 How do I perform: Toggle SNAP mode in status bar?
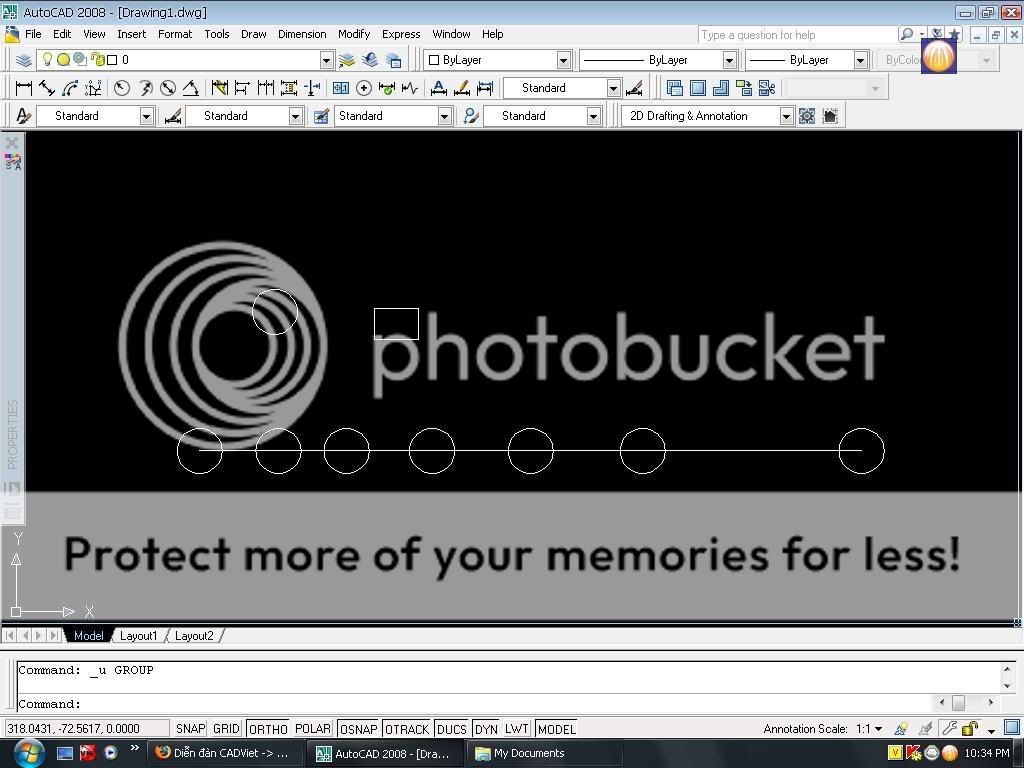(190, 728)
